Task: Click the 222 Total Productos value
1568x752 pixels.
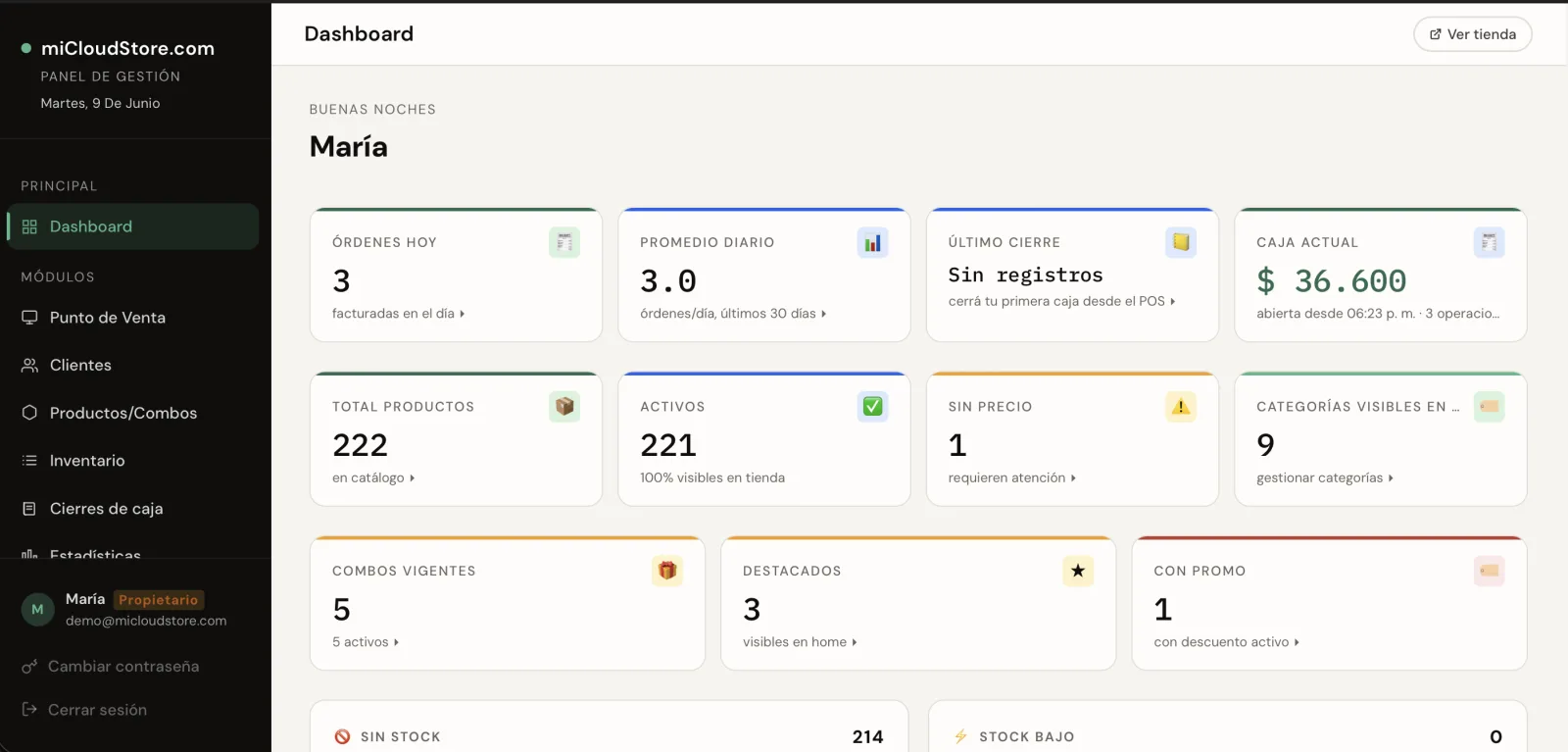Action: pyautogui.click(x=361, y=445)
